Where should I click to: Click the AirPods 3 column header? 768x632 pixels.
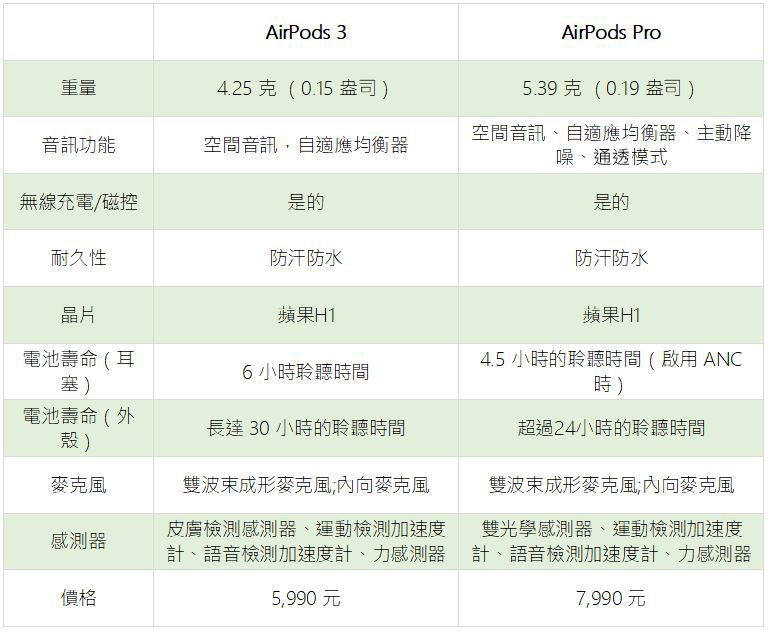[306, 32]
